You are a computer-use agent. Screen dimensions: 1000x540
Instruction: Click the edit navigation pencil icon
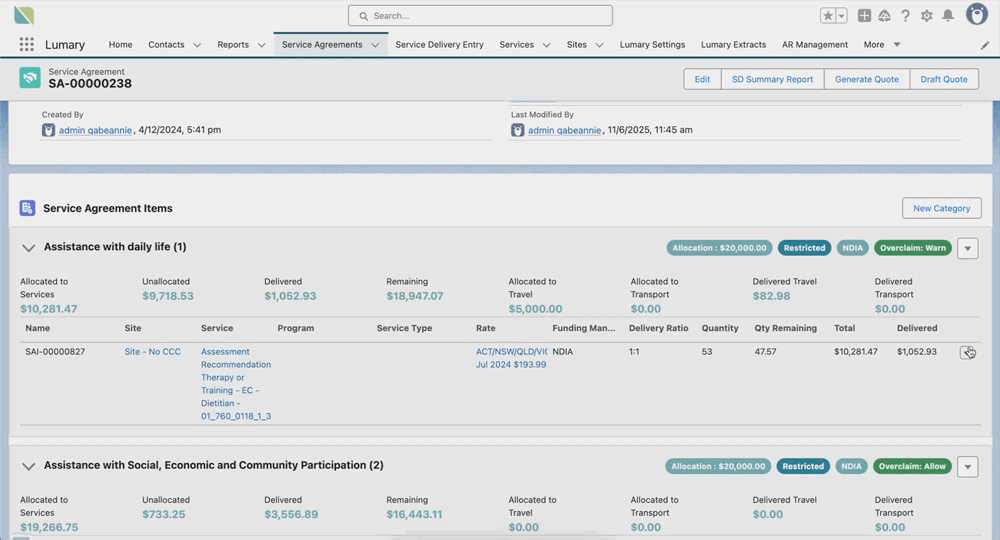(x=985, y=45)
